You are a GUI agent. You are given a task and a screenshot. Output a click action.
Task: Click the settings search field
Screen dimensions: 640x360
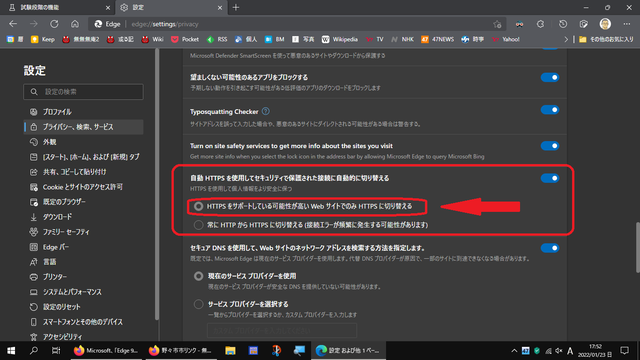click(83, 92)
